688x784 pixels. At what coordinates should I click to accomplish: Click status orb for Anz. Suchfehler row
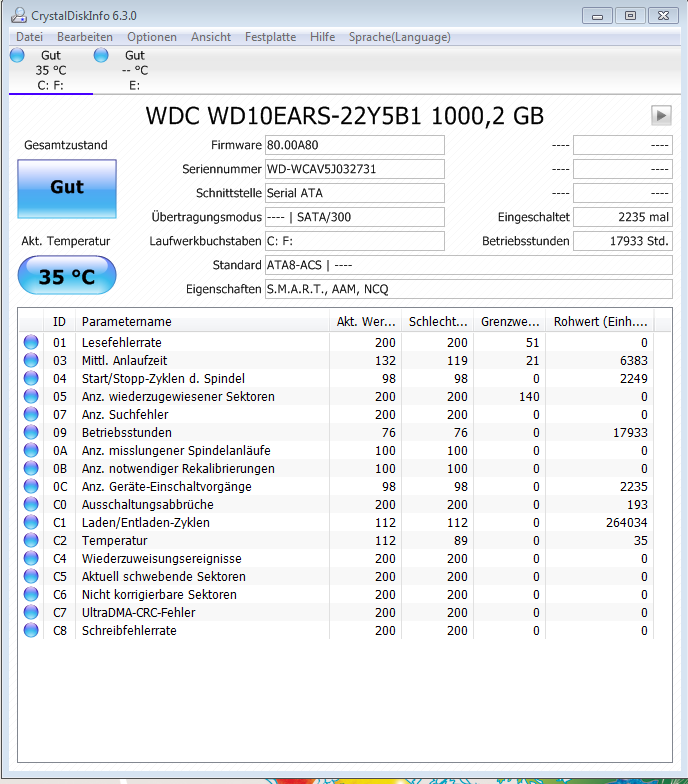31,414
